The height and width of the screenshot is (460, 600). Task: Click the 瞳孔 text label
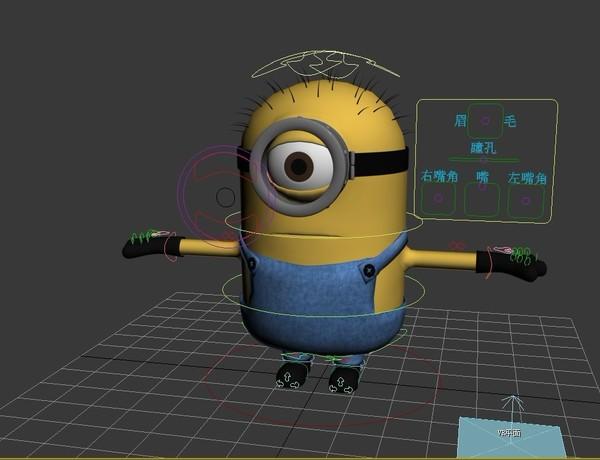point(483,147)
